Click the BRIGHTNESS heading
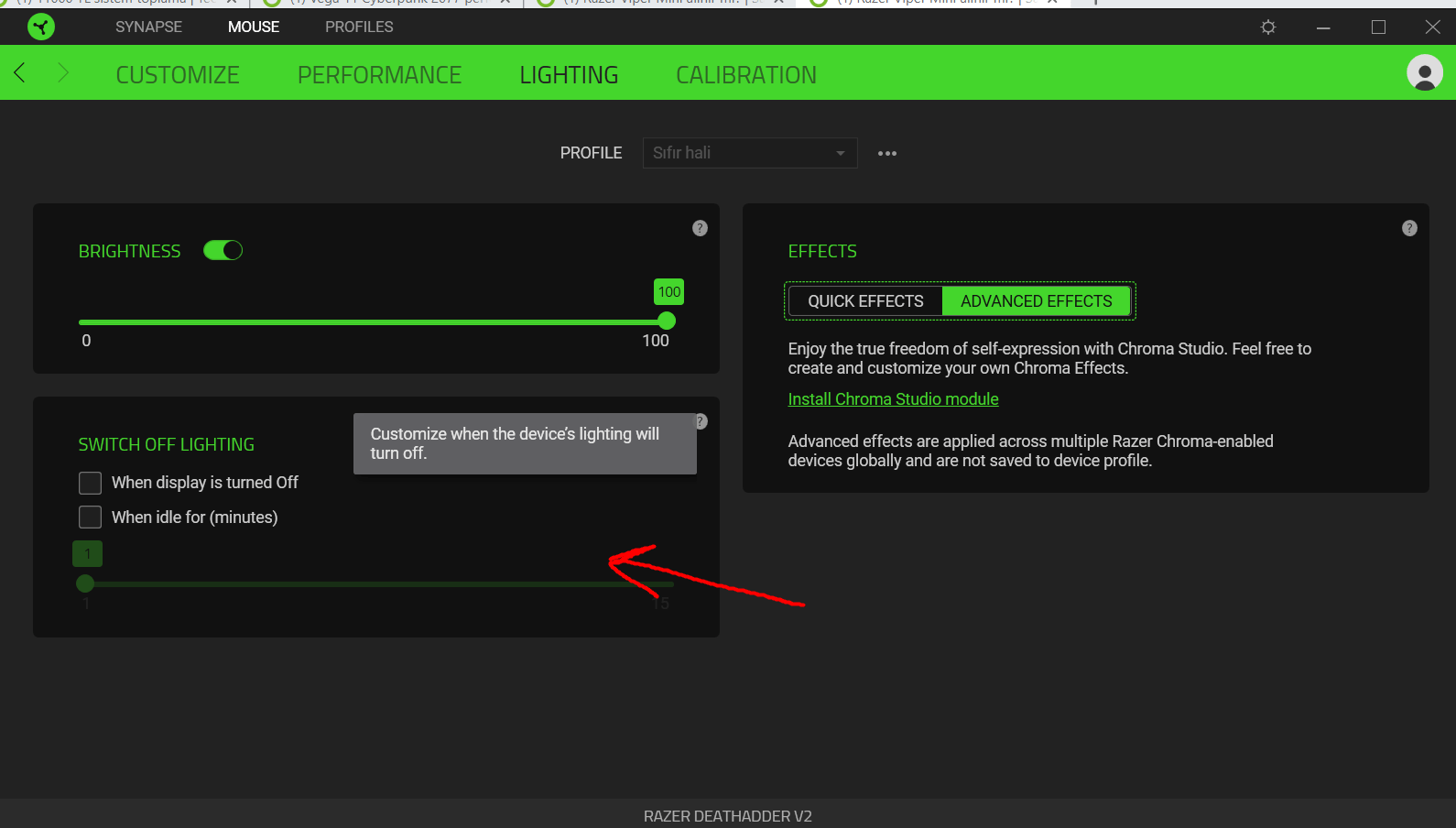 tap(130, 251)
